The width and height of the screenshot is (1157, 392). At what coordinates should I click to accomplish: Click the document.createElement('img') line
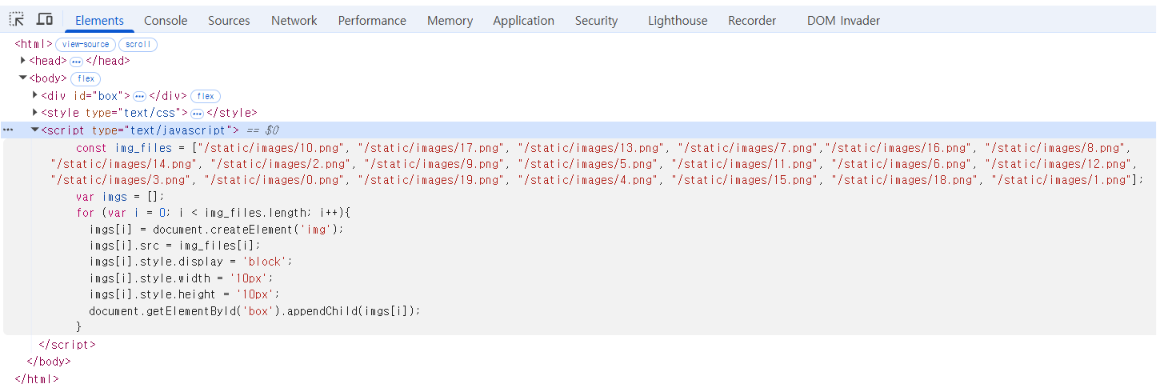pyautogui.click(x=216, y=229)
